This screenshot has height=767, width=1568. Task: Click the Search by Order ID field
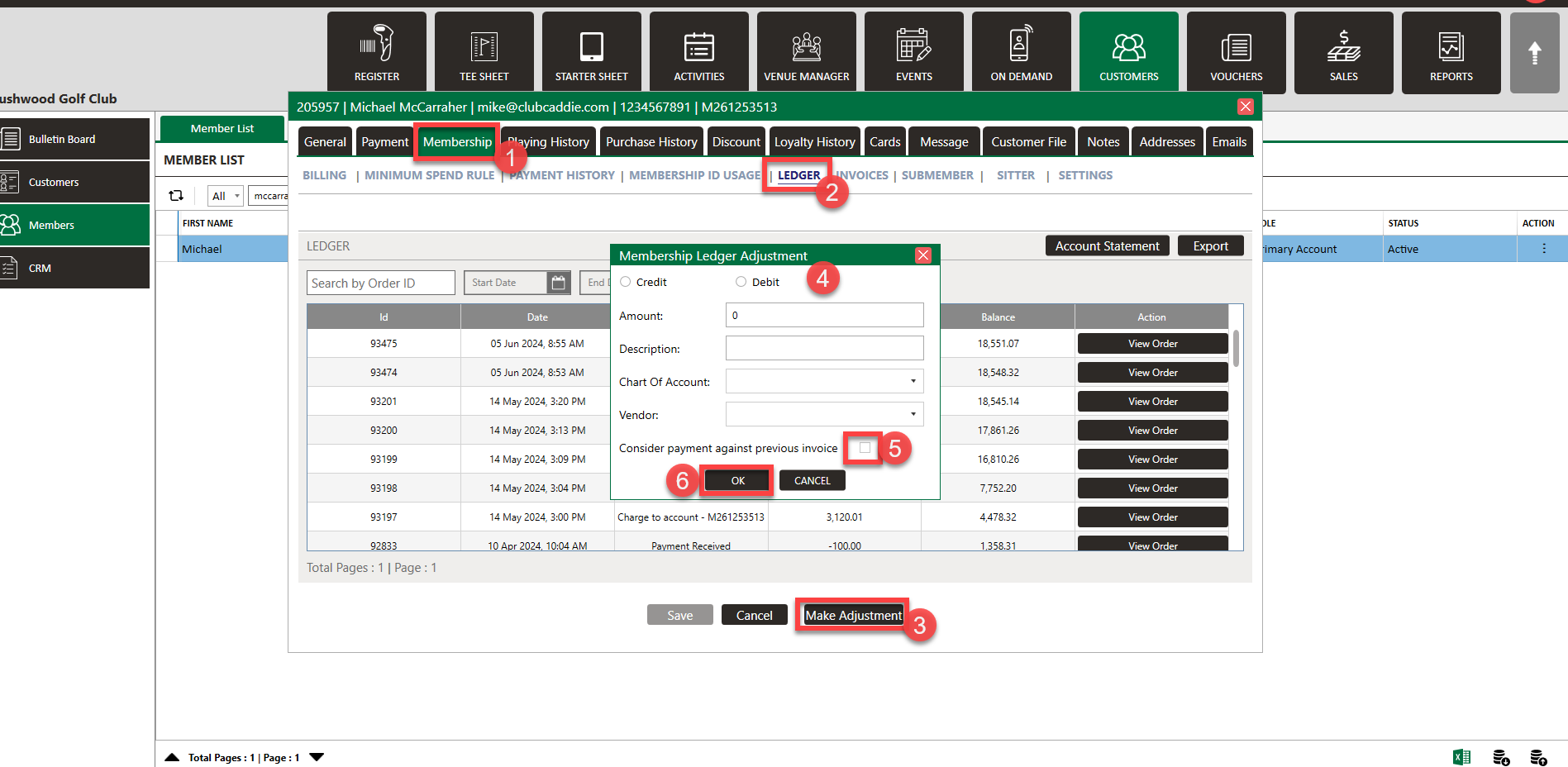click(381, 283)
